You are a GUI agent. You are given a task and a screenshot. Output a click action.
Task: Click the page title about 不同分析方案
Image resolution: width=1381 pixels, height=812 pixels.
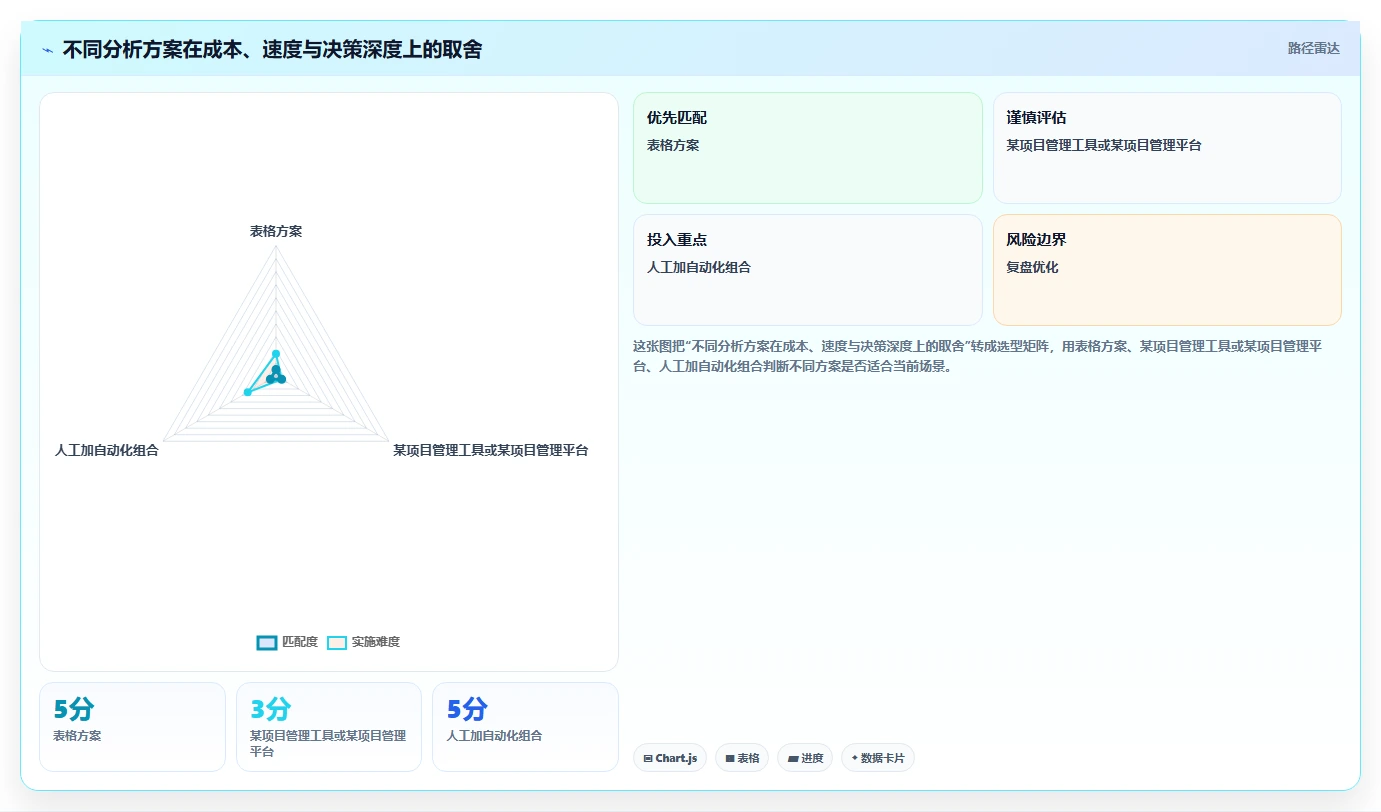coord(272,49)
